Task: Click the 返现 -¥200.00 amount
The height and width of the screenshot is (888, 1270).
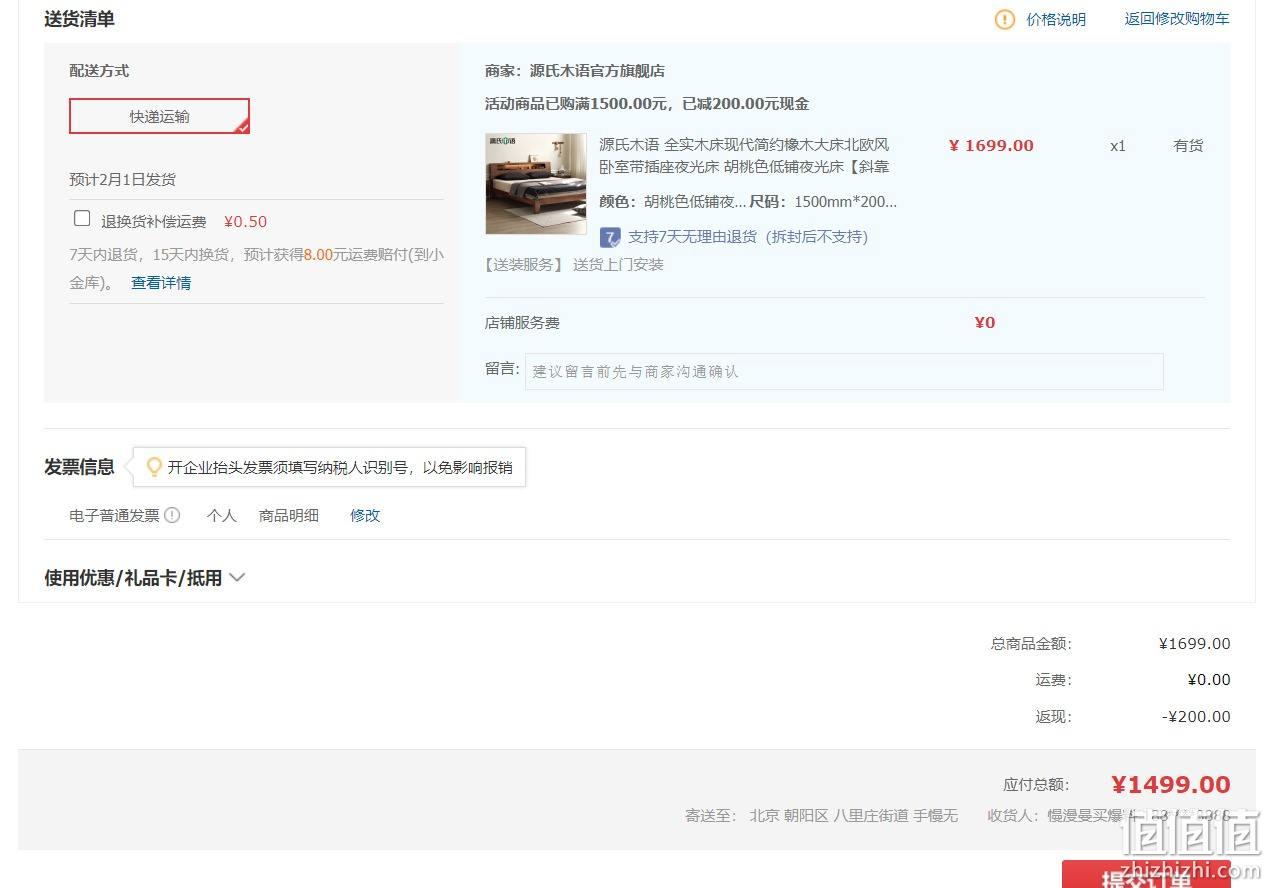Action: (x=1196, y=716)
